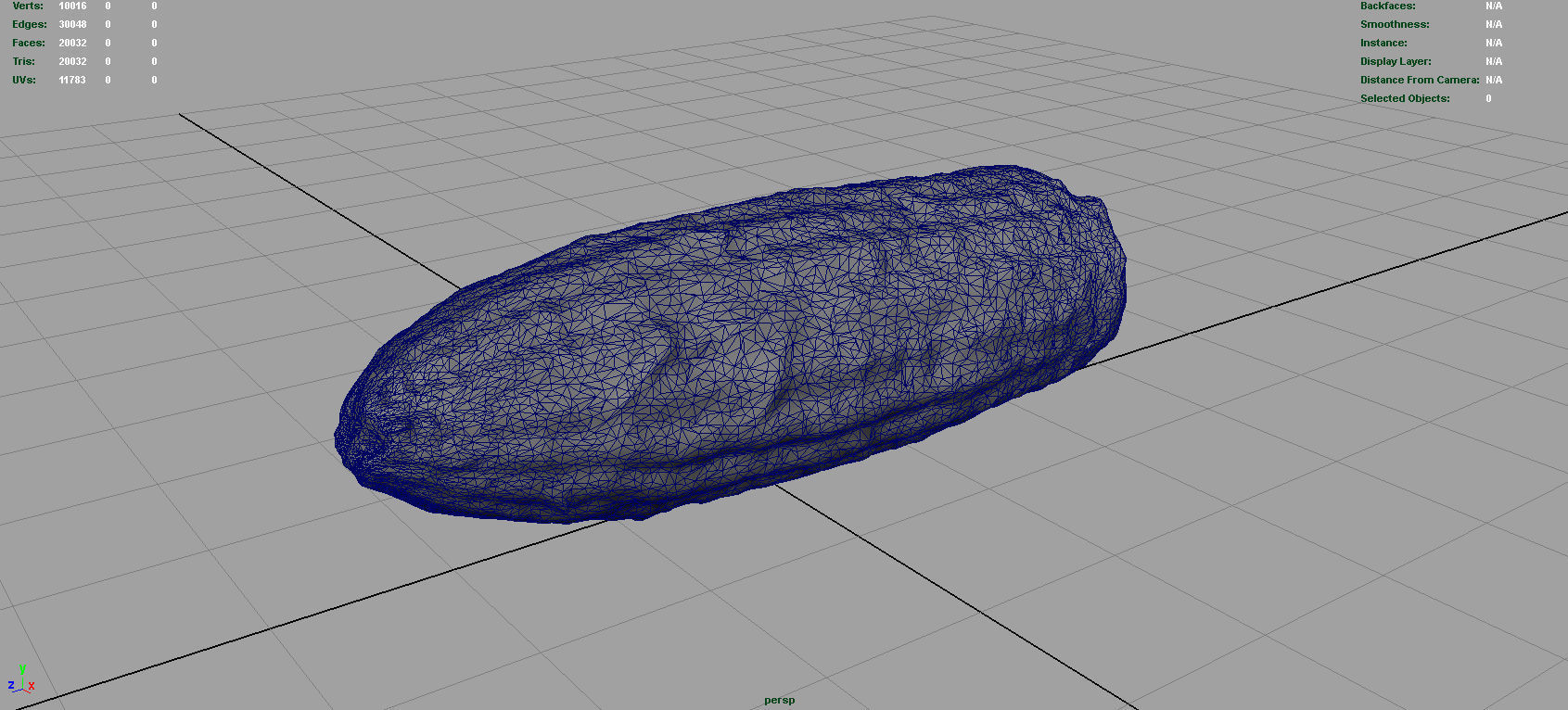Click the 'persp' camera name label

pos(780,700)
